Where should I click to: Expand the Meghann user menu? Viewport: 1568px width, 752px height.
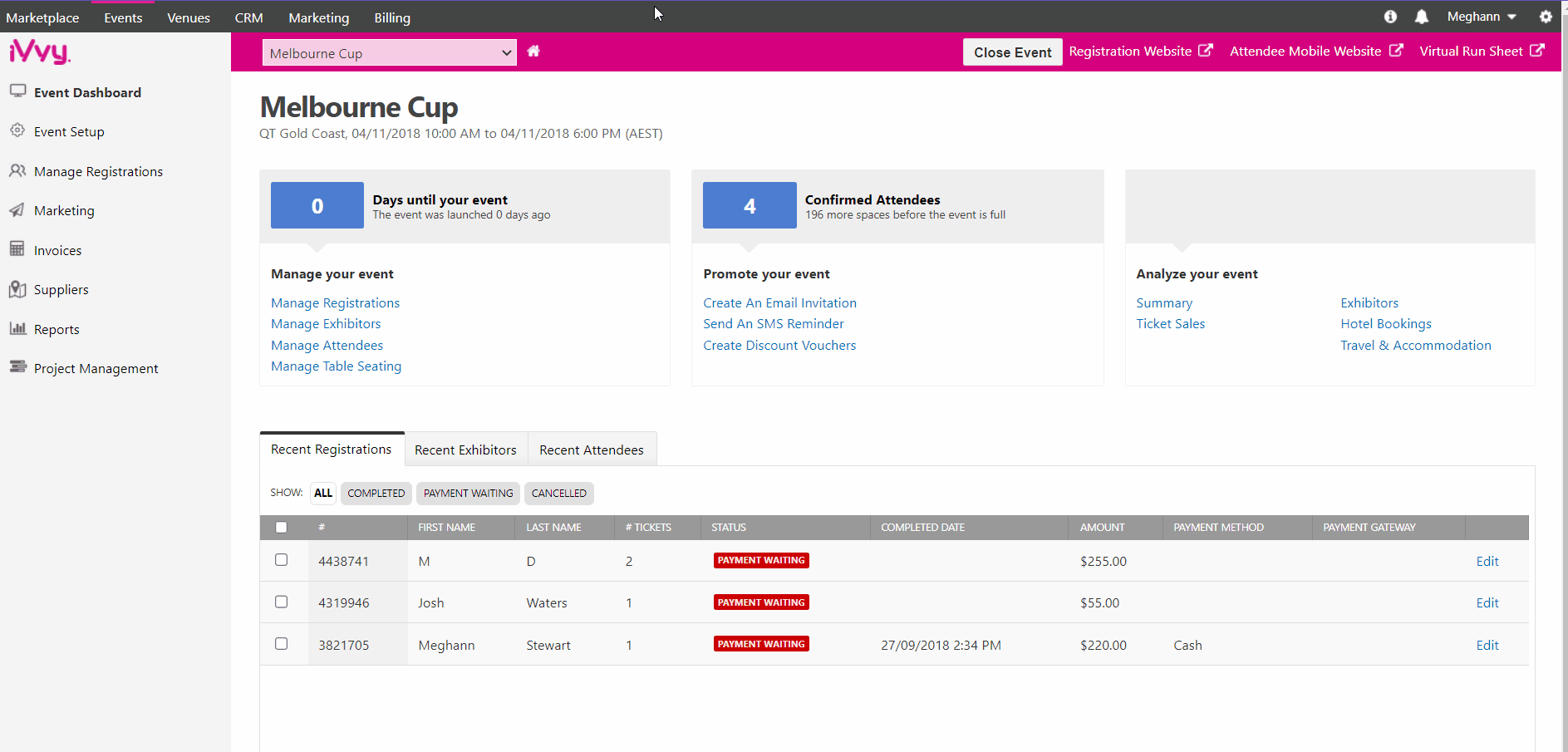1481,17
